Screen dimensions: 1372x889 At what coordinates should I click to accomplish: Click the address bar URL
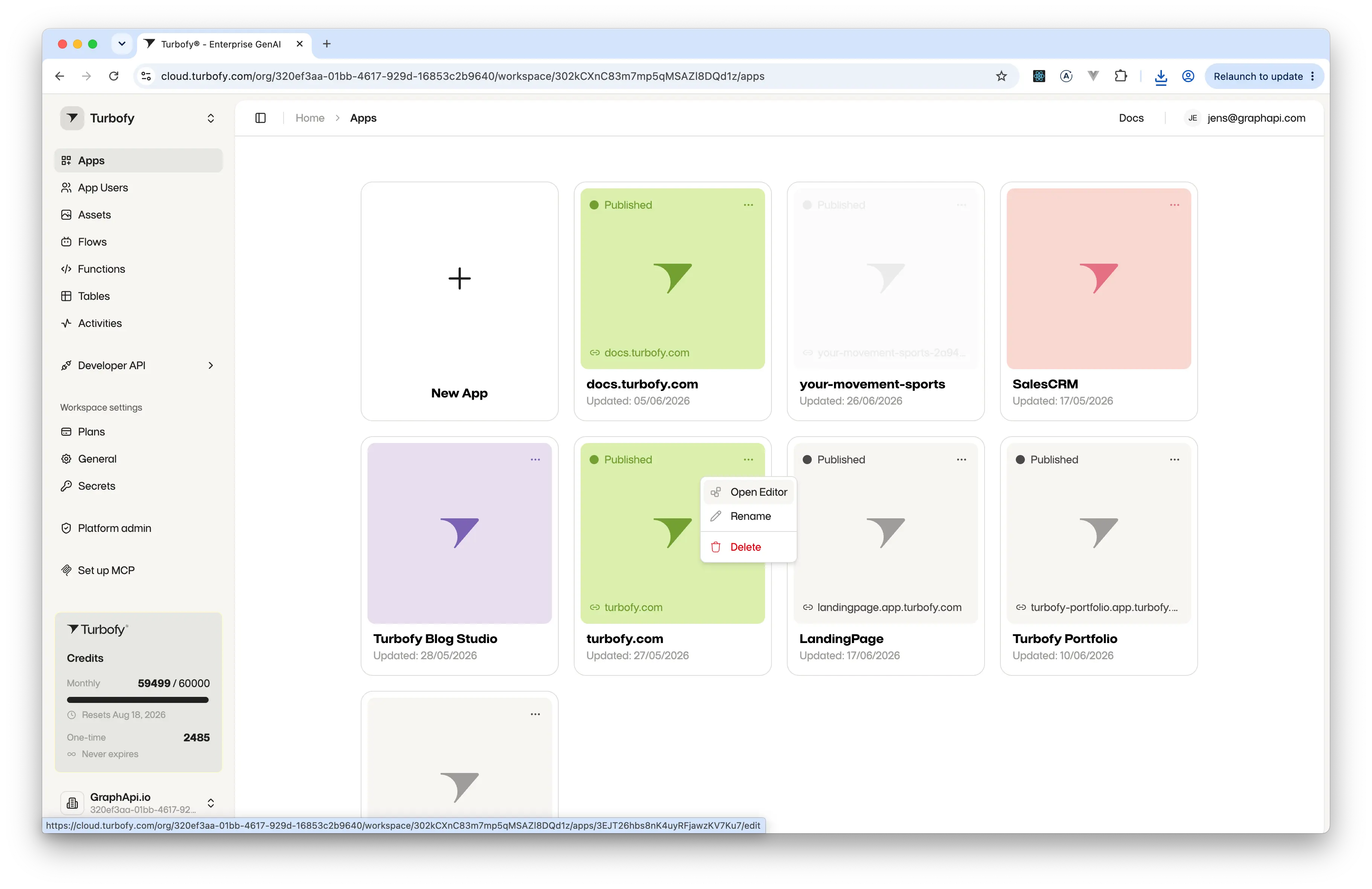(462, 76)
